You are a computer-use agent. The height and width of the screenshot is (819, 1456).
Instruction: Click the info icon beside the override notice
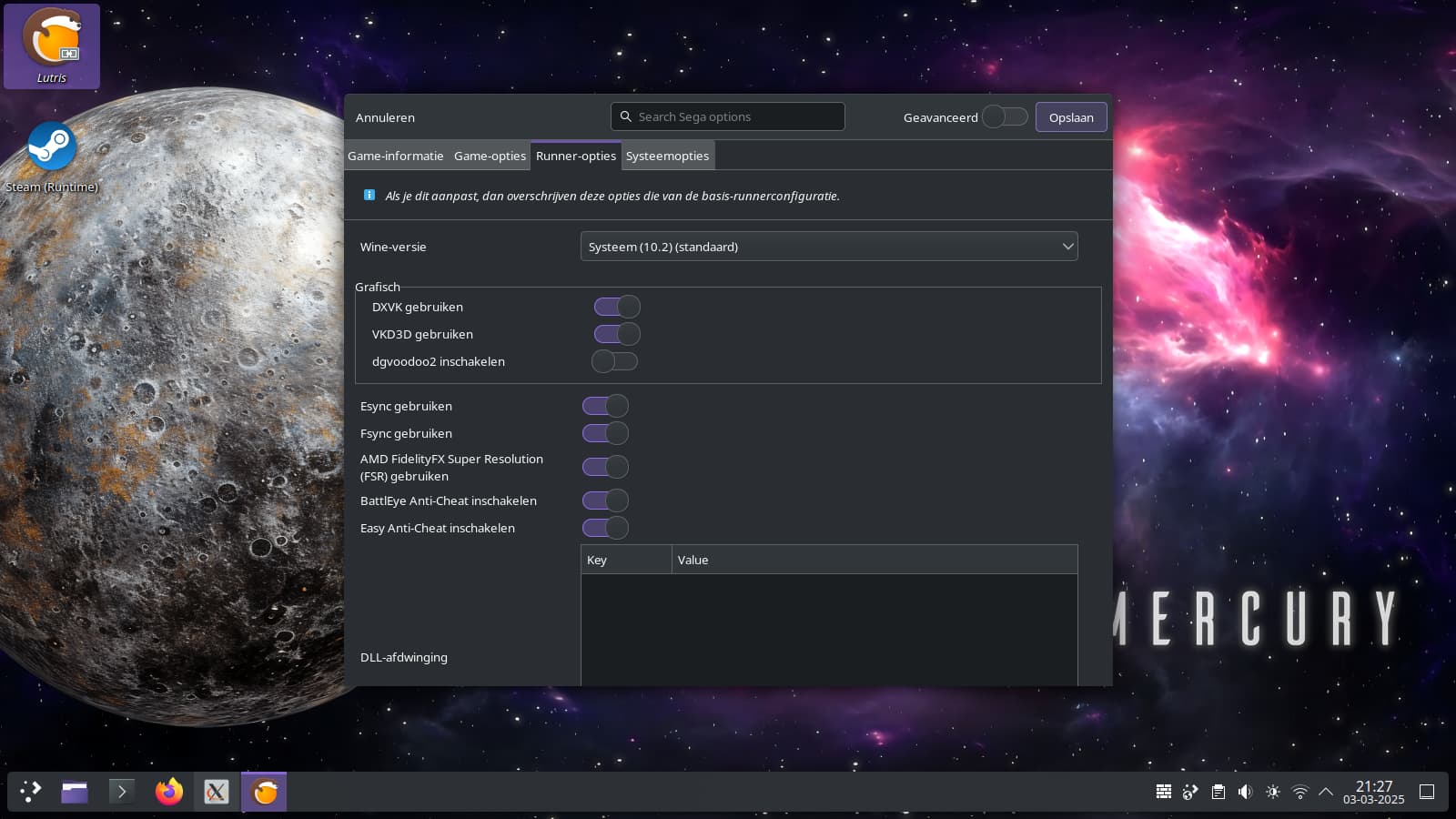(369, 195)
